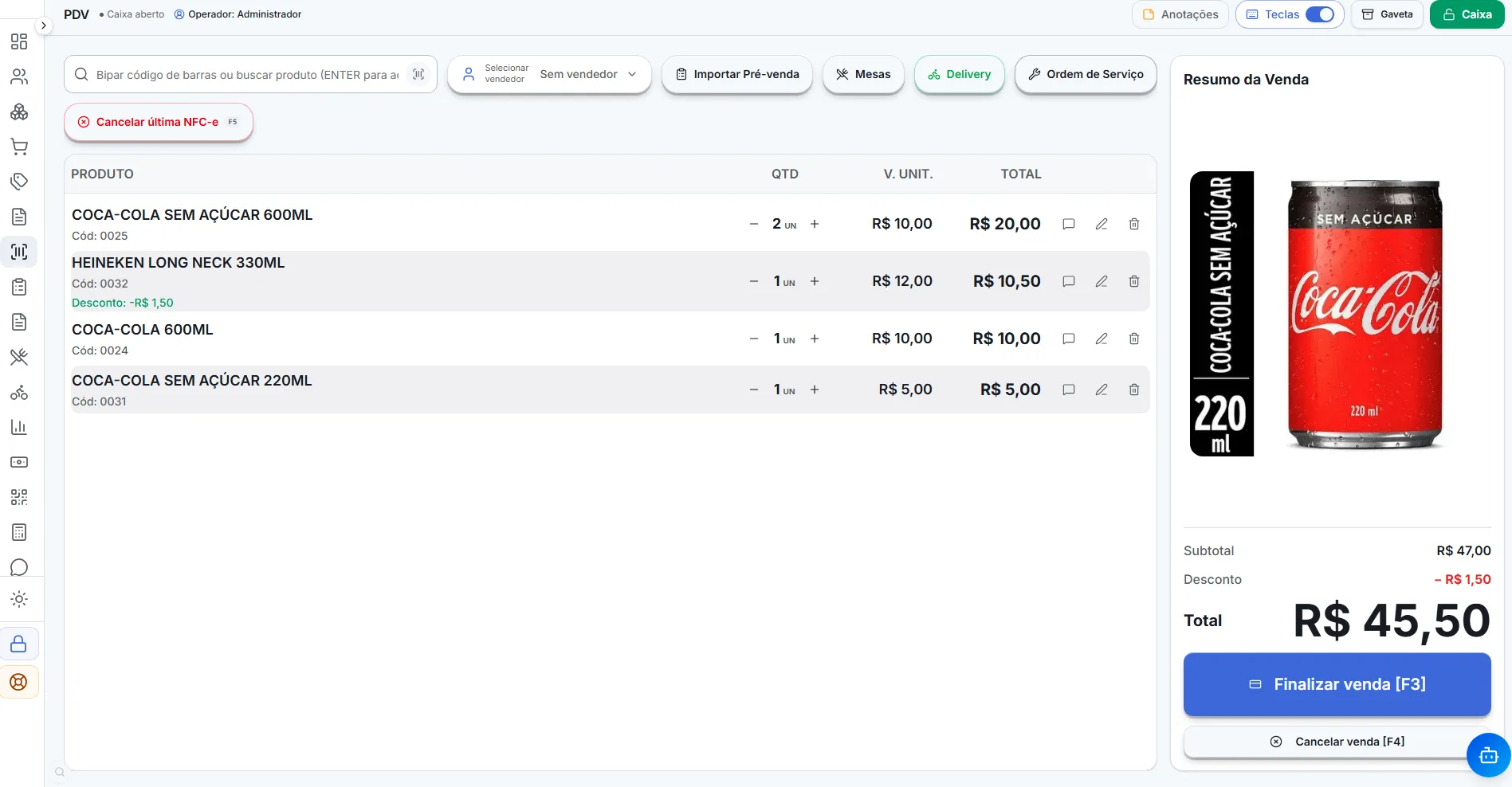Open the bicycle delivery sidebar icon
The width and height of the screenshot is (1512, 787).
[19, 392]
